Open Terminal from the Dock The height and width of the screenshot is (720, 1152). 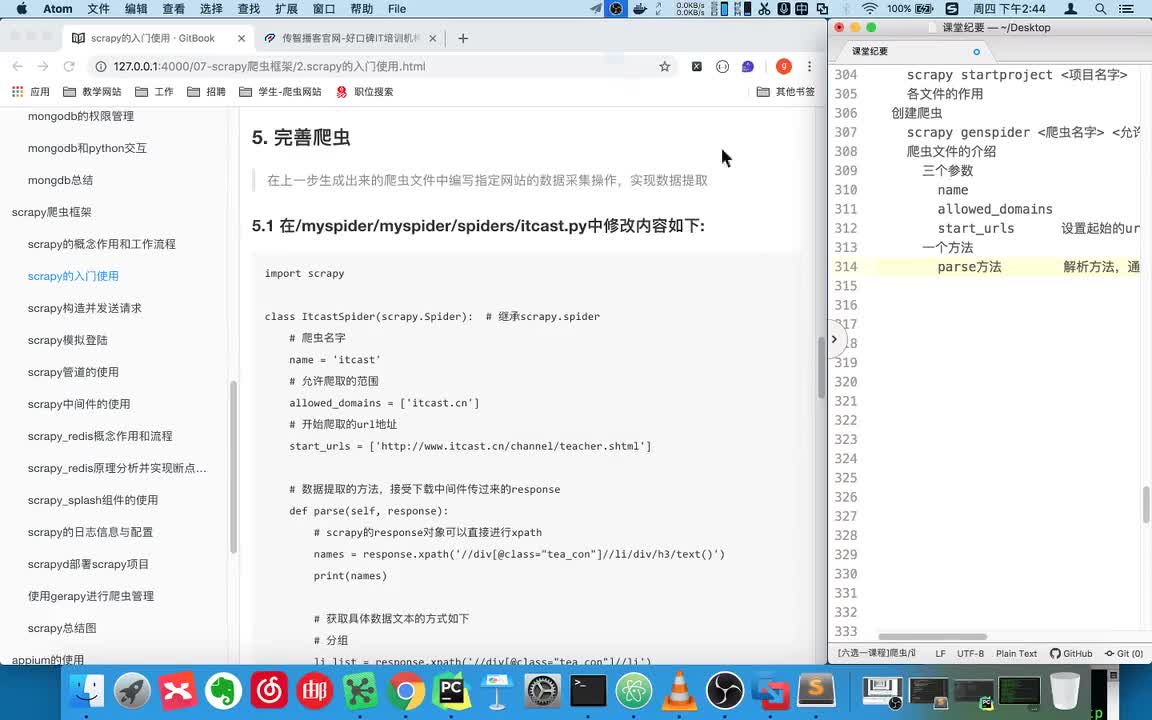(588, 691)
